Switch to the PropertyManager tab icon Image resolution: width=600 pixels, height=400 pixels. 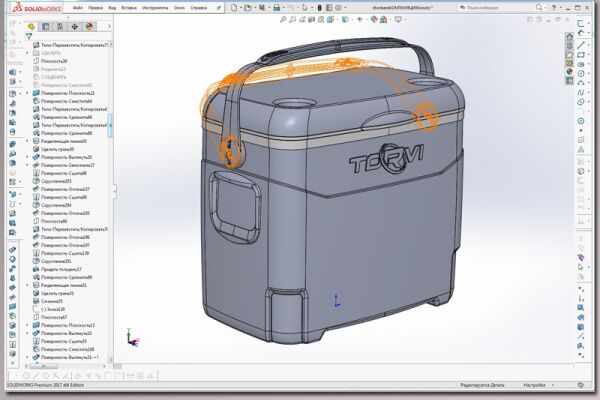pos(46,26)
